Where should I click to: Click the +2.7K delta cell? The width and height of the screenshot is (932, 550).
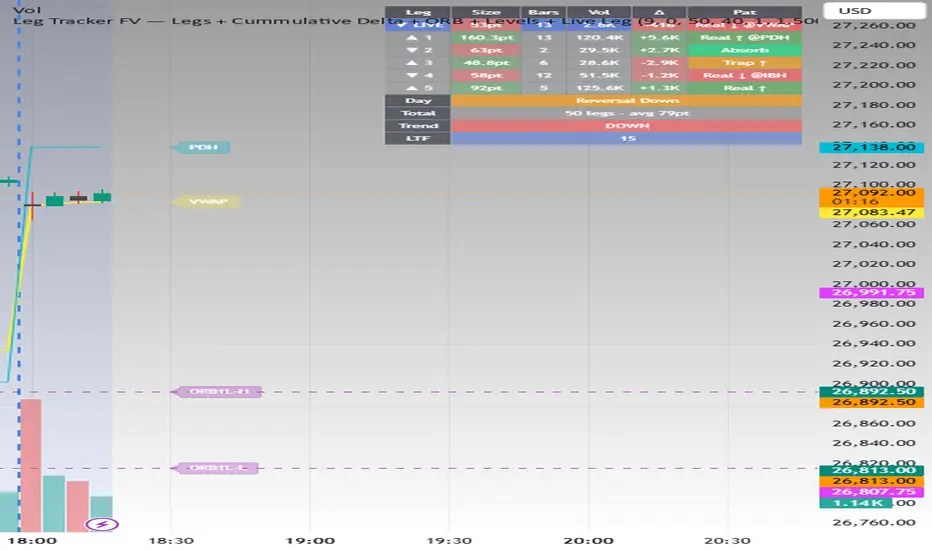click(659, 50)
